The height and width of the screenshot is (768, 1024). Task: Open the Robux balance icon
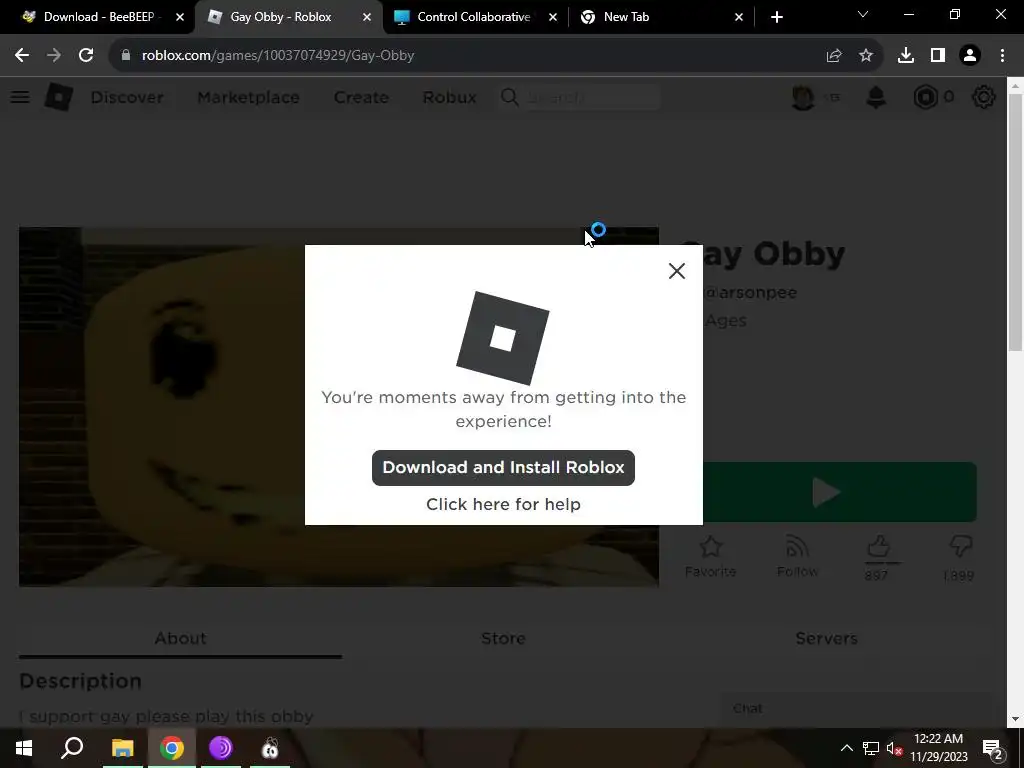tap(925, 97)
